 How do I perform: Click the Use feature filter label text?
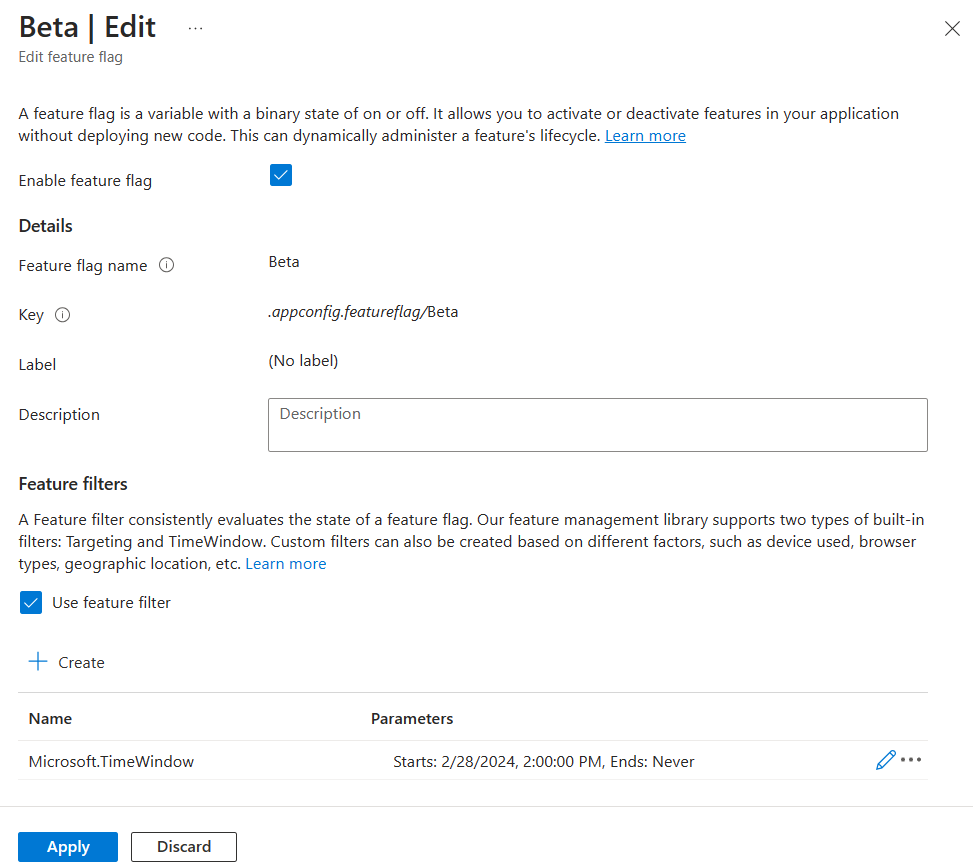111,603
